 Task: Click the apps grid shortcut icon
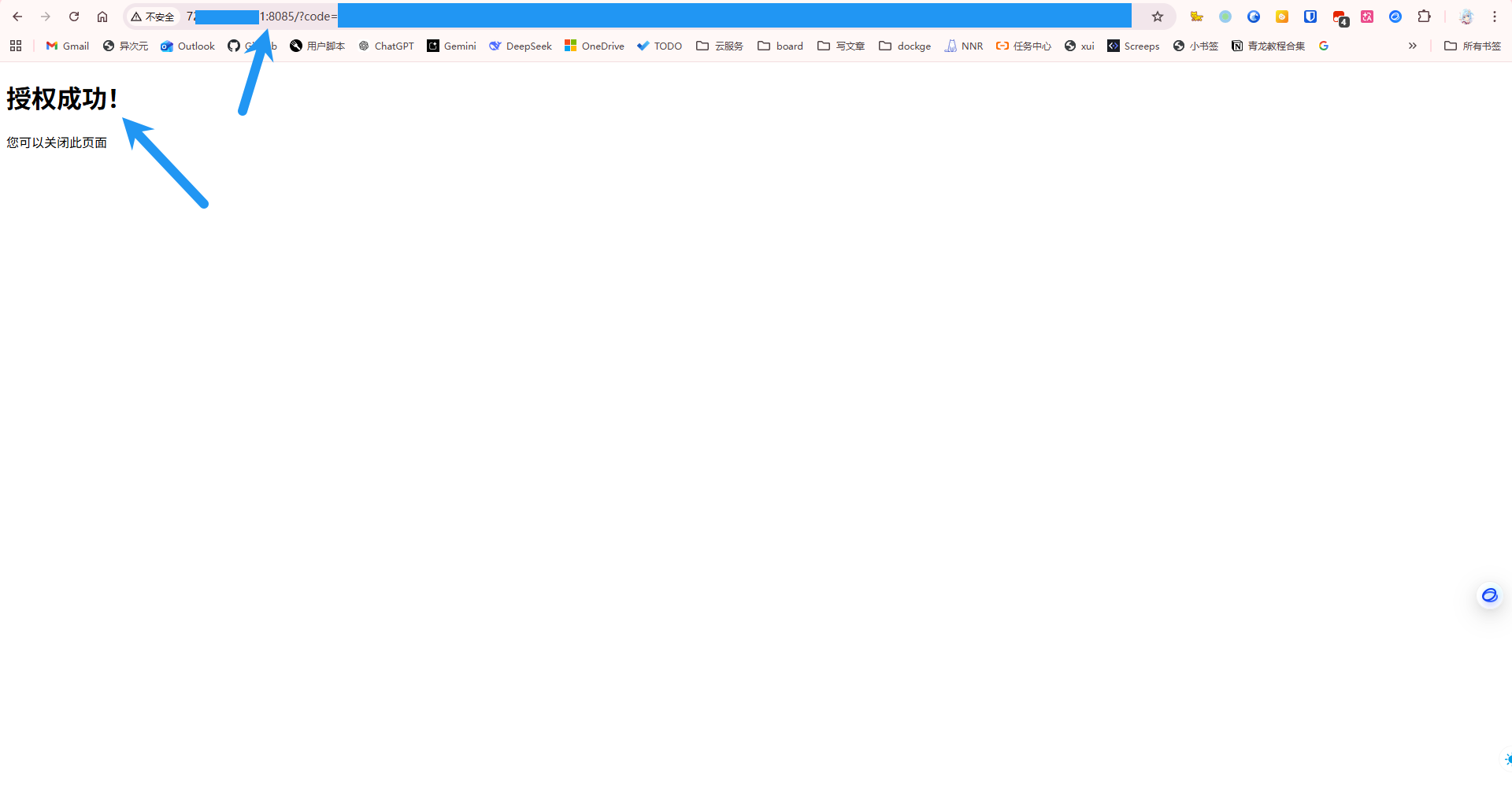tap(16, 46)
